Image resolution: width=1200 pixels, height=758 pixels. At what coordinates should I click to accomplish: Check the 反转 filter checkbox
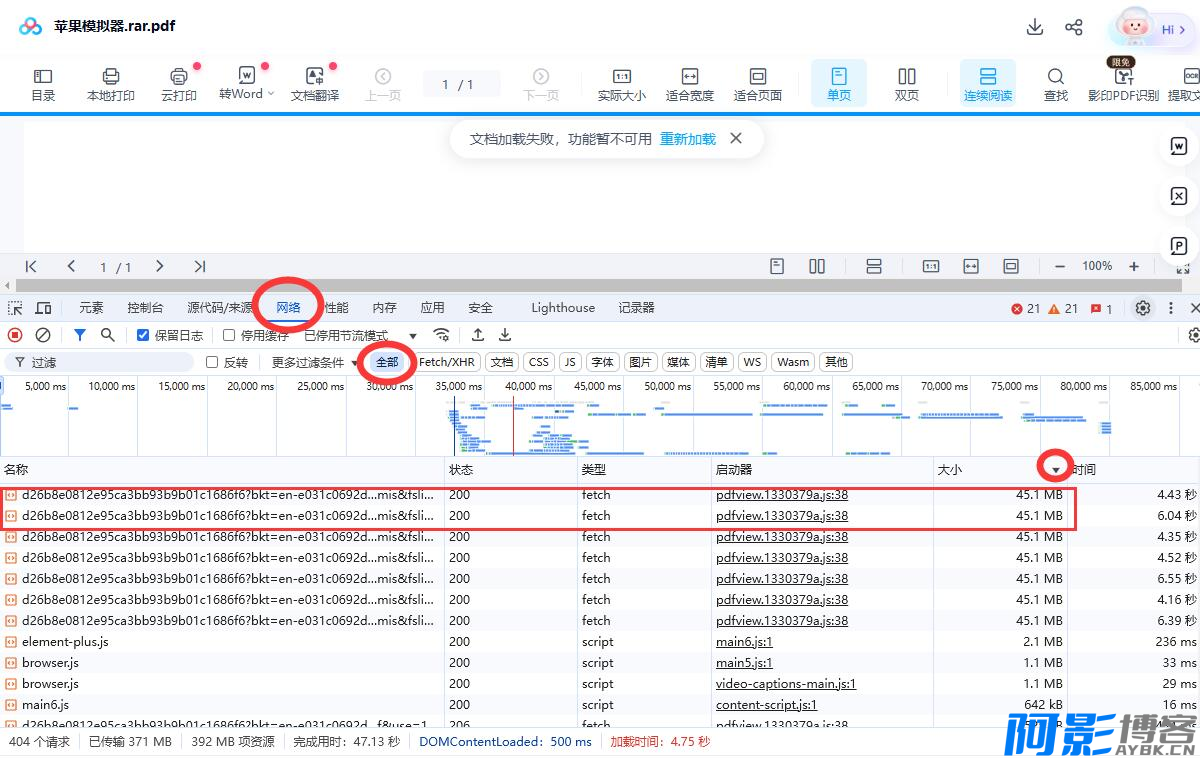(x=212, y=362)
